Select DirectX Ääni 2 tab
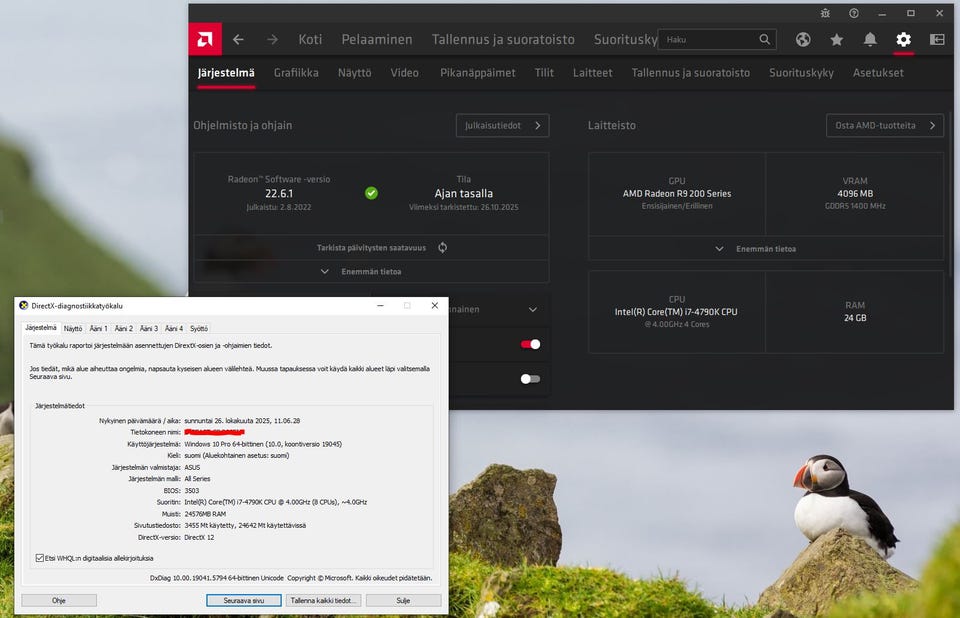The height and width of the screenshot is (618, 960). pyautogui.click(x=124, y=328)
